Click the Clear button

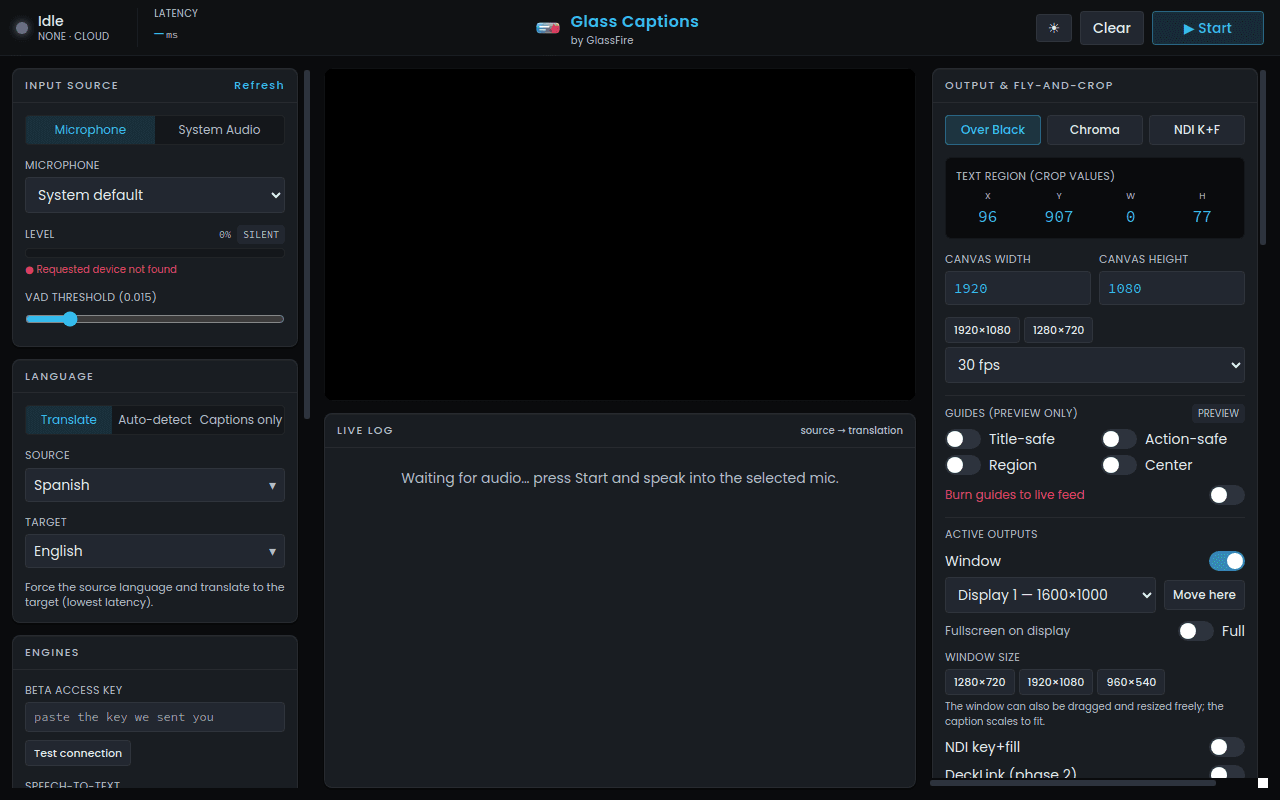[x=1112, y=28]
